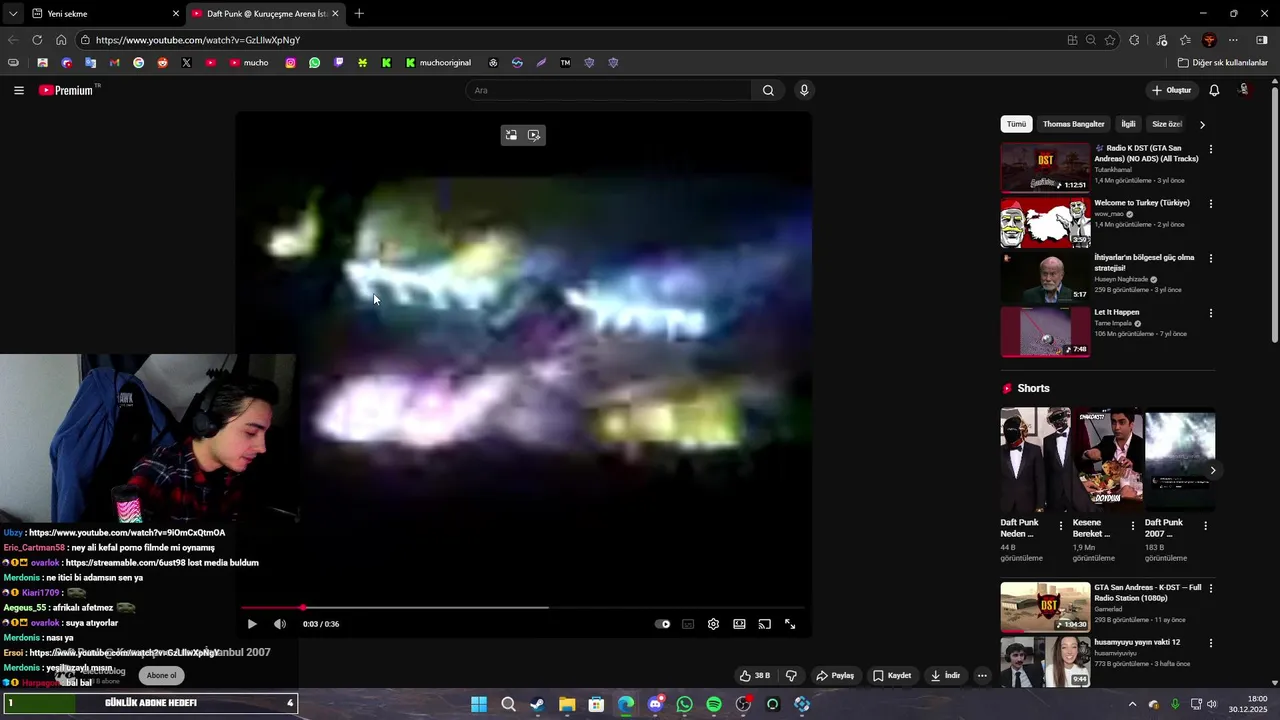Open options for husamvyuyu yayın vakti 12
The image size is (1280, 720).
1211,643
